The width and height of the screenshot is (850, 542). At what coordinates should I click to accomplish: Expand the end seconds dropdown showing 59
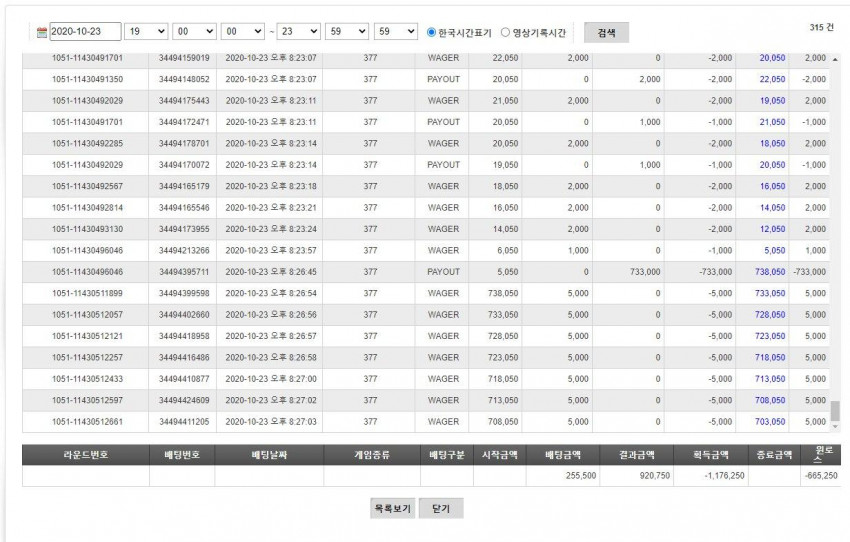tap(396, 31)
